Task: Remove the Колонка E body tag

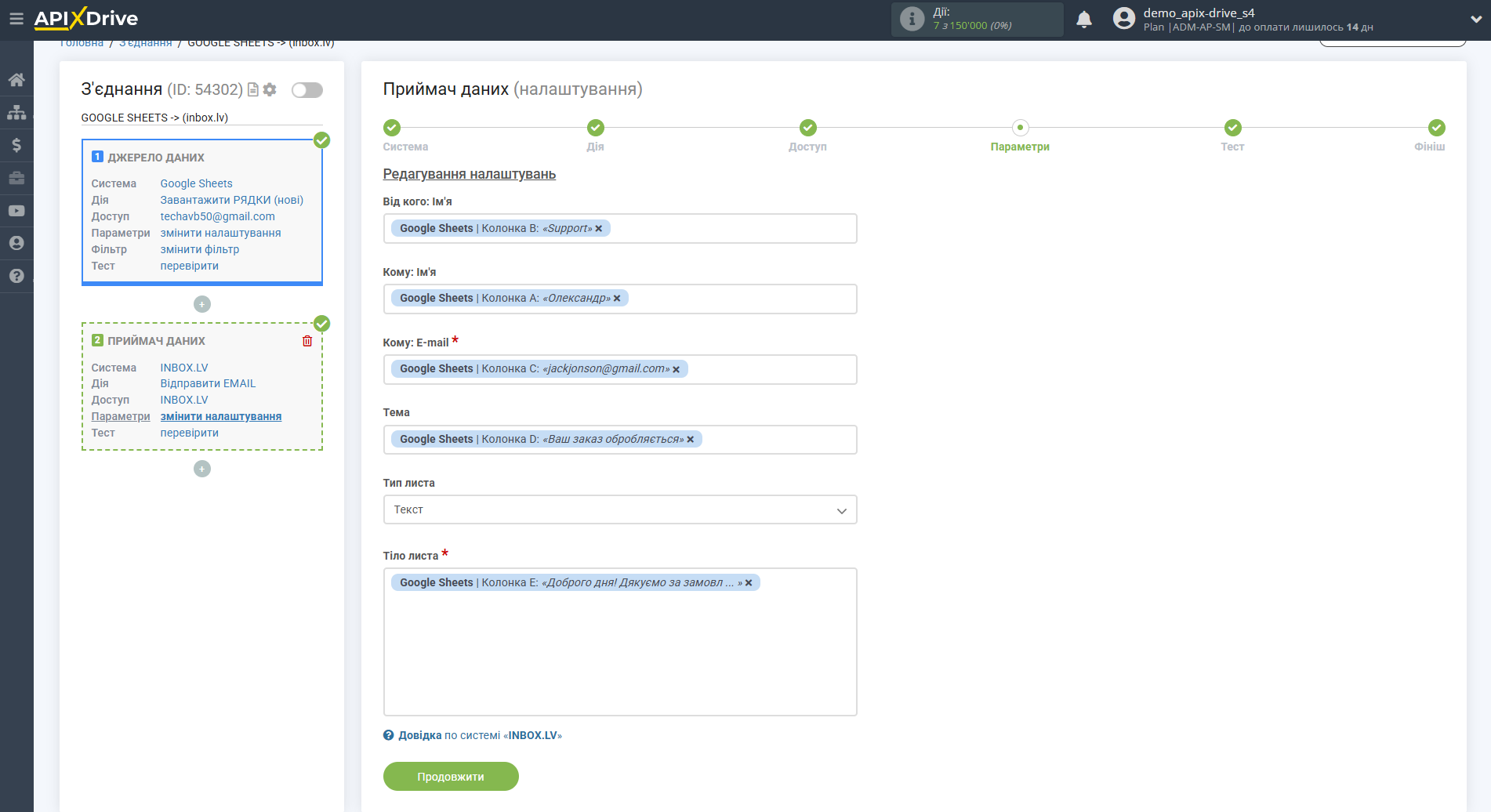Action: pos(749,583)
